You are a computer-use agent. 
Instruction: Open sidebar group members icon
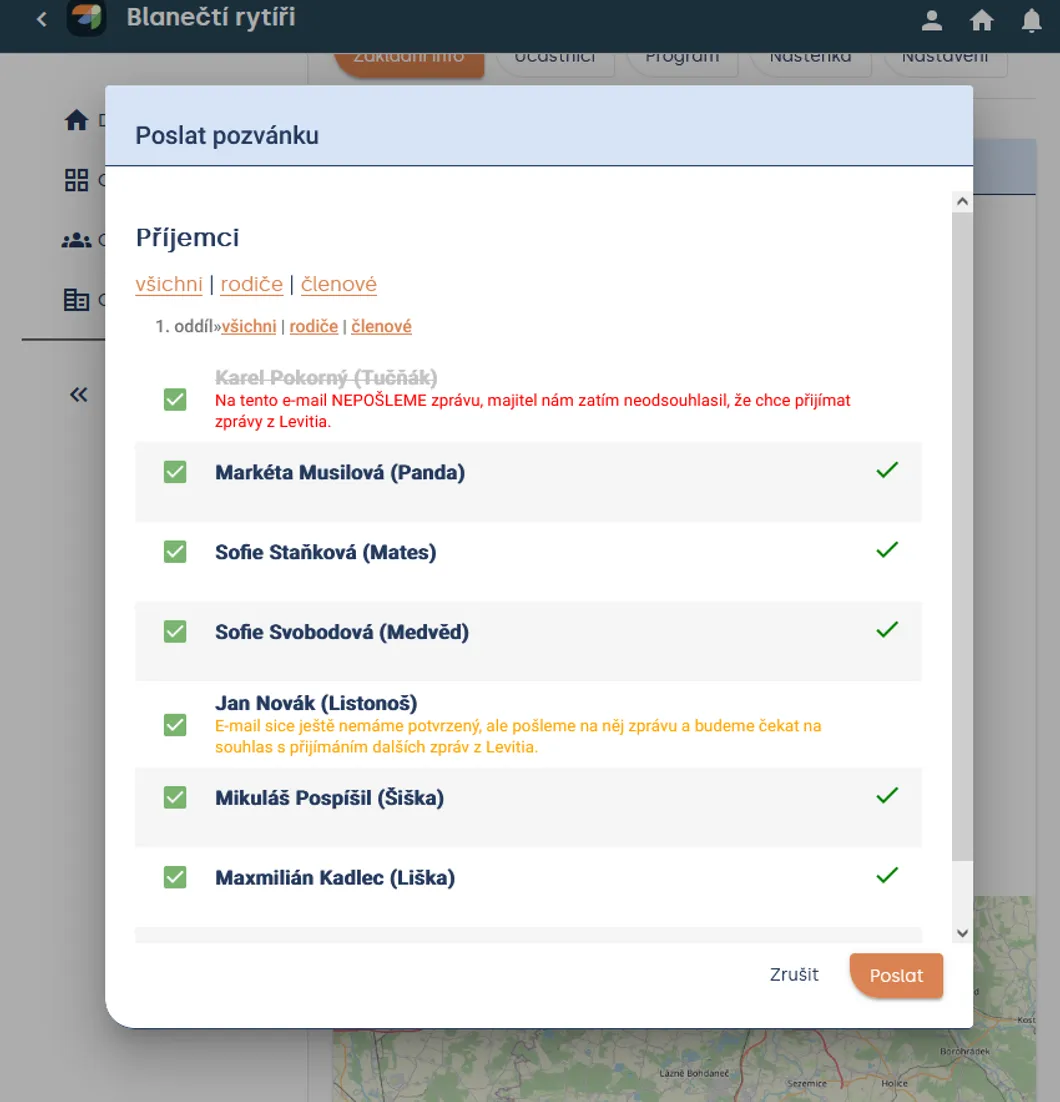click(x=76, y=240)
